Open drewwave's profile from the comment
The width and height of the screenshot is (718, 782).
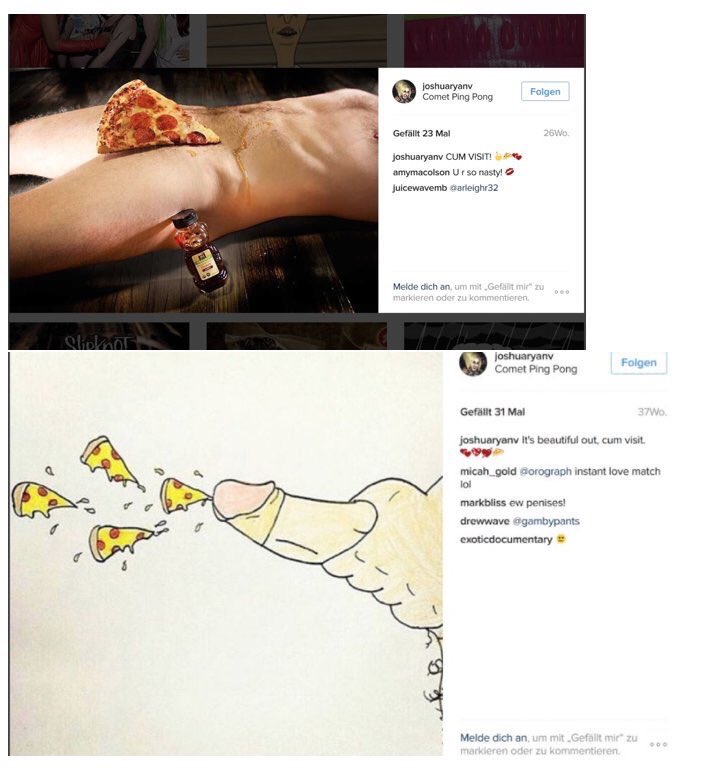[485, 521]
